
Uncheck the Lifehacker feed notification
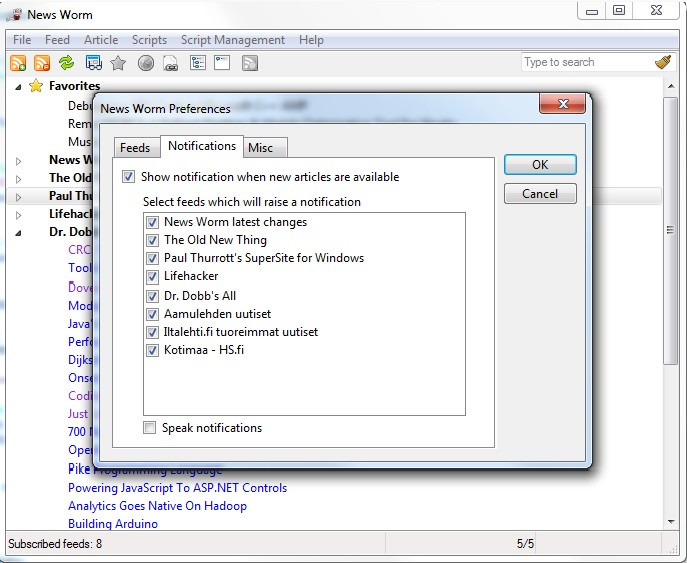tap(152, 276)
